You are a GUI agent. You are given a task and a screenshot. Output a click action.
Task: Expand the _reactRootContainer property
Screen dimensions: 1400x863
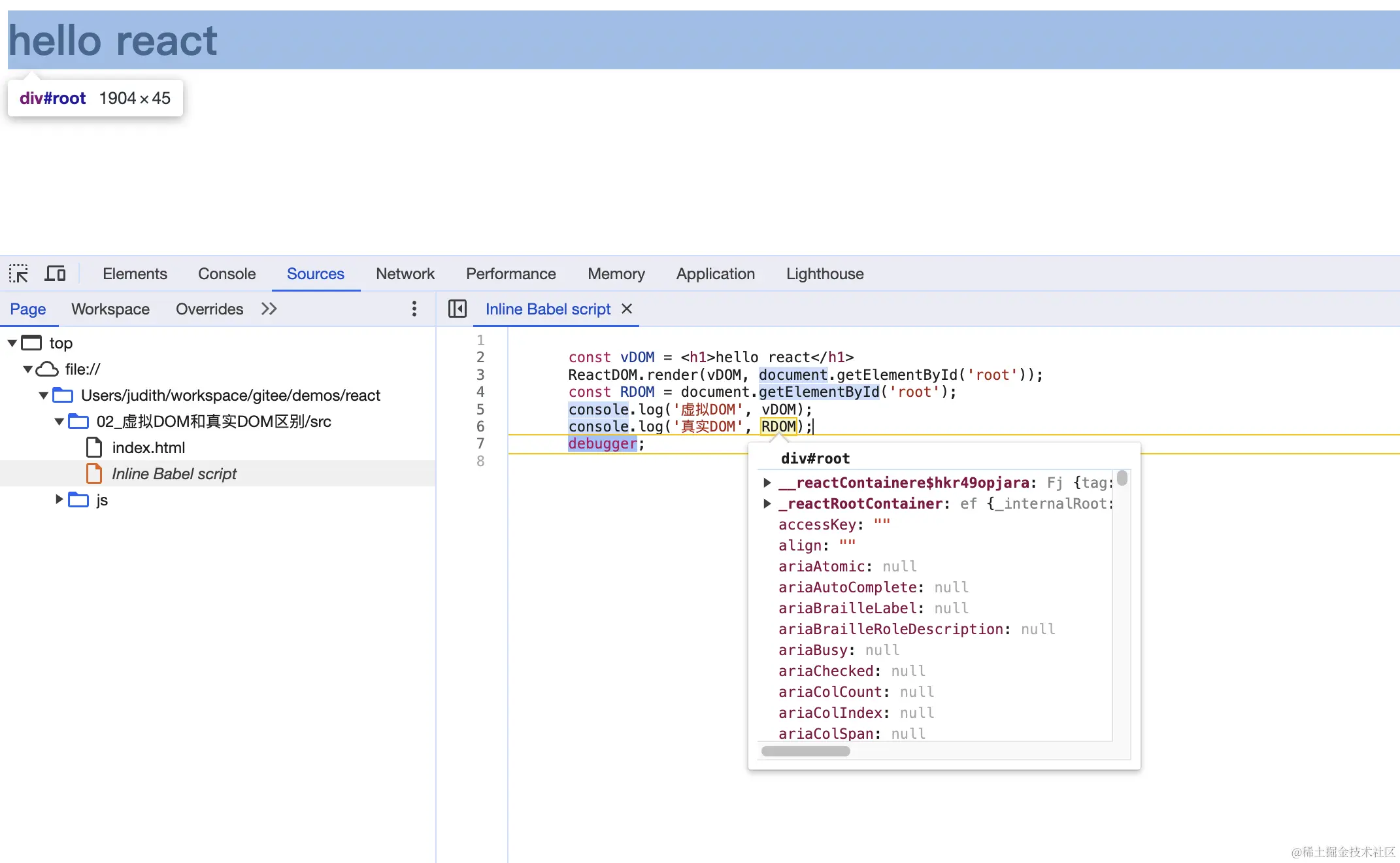pos(767,503)
